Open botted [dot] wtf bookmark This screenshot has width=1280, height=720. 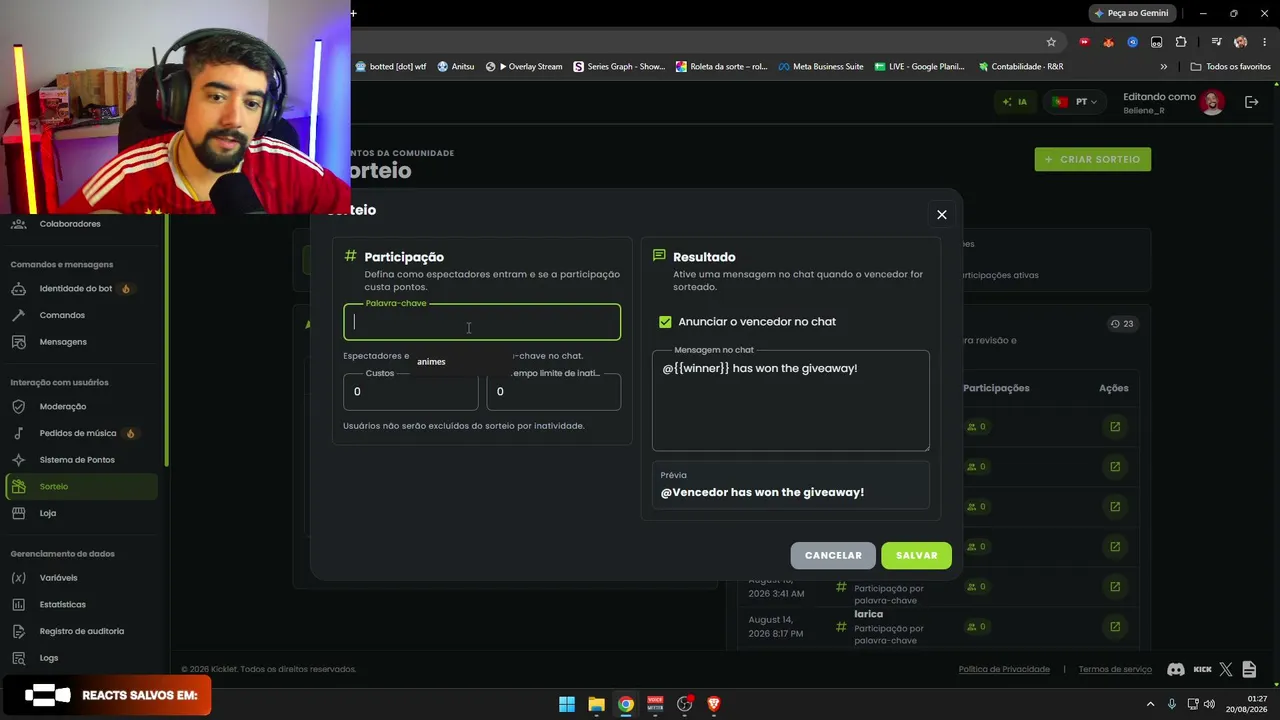[390, 67]
